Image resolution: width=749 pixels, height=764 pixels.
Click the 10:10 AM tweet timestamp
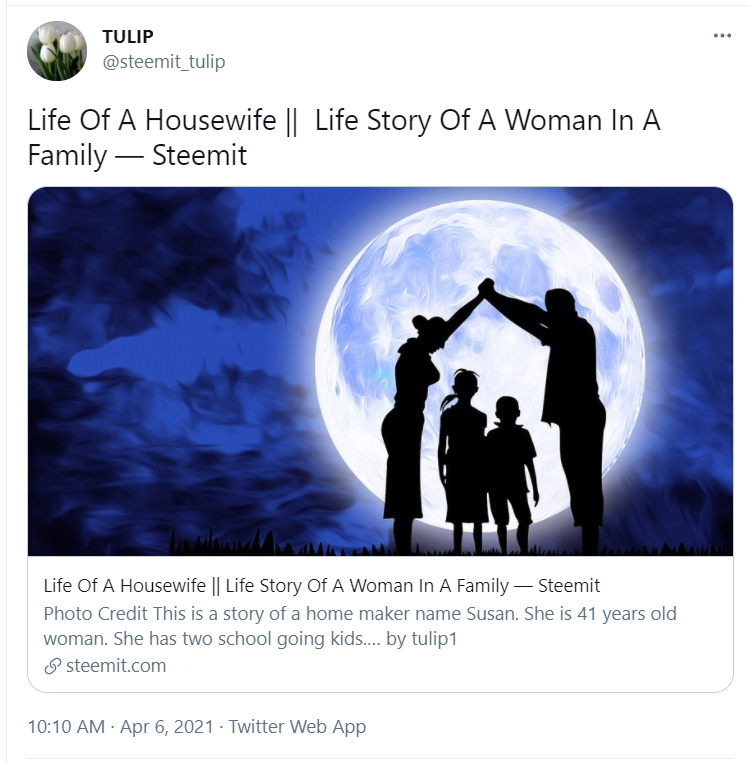[66, 726]
